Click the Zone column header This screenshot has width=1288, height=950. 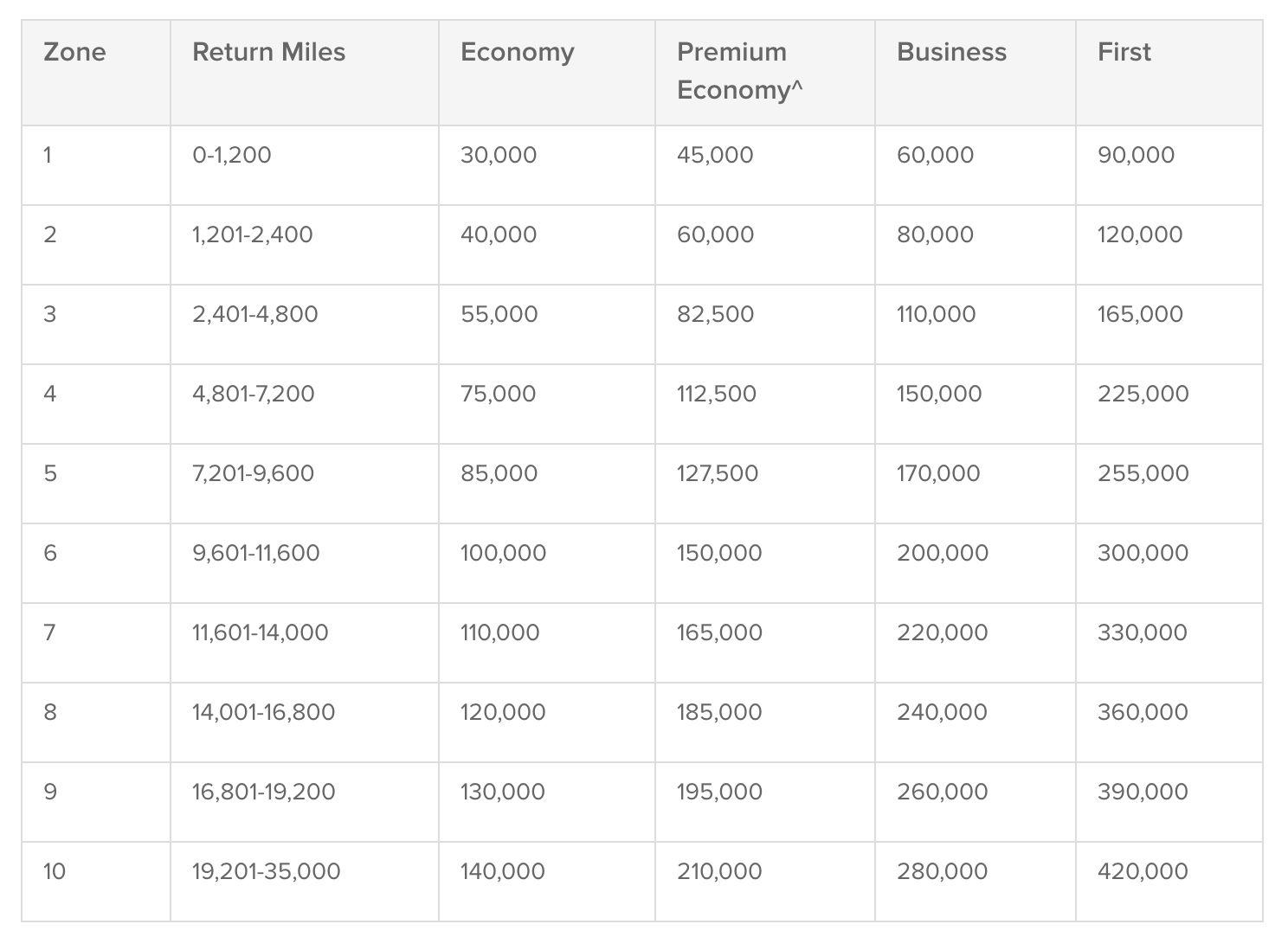74,52
